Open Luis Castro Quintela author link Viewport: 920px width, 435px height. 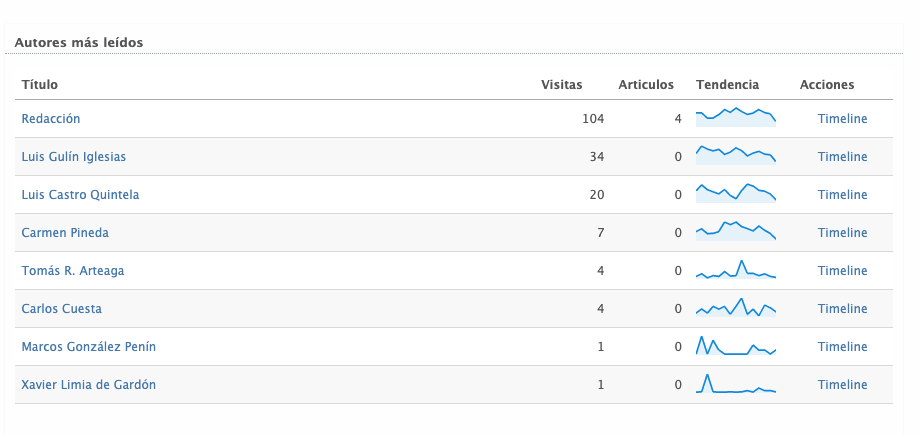tap(80, 194)
